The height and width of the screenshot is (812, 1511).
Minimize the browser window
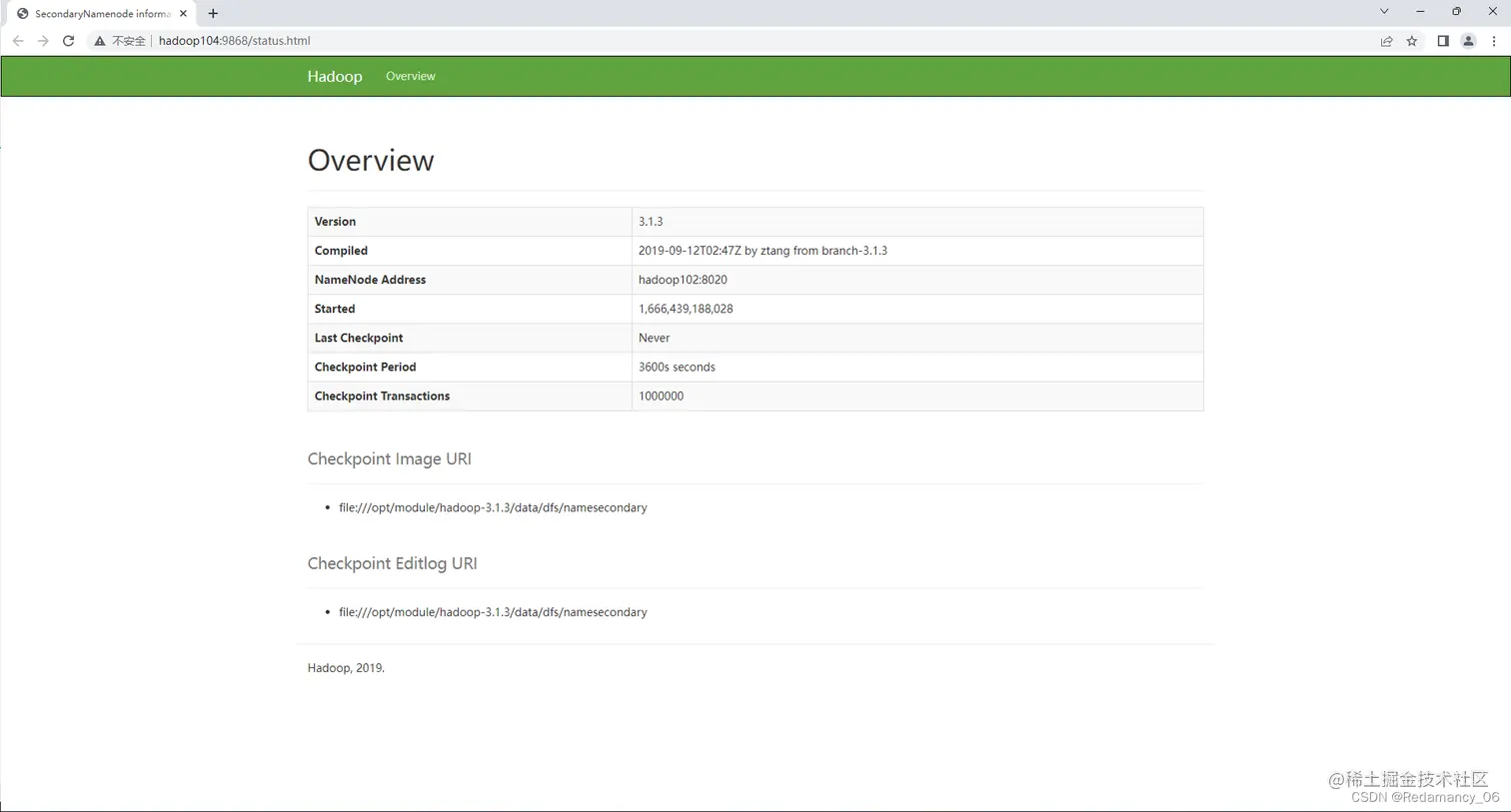pos(1420,12)
